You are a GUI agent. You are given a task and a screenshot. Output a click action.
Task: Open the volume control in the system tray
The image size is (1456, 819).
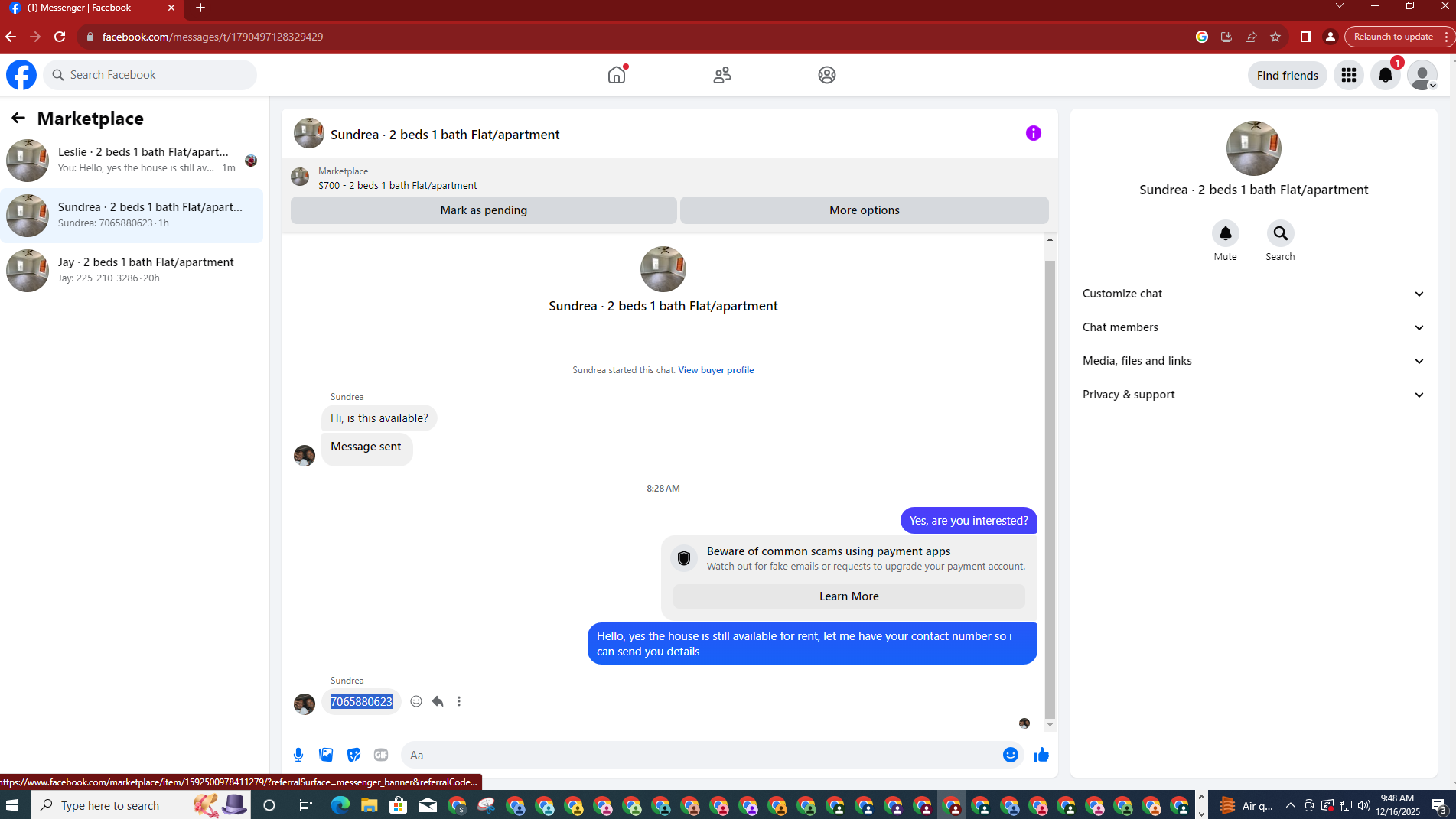pyautogui.click(x=1363, y=805)
